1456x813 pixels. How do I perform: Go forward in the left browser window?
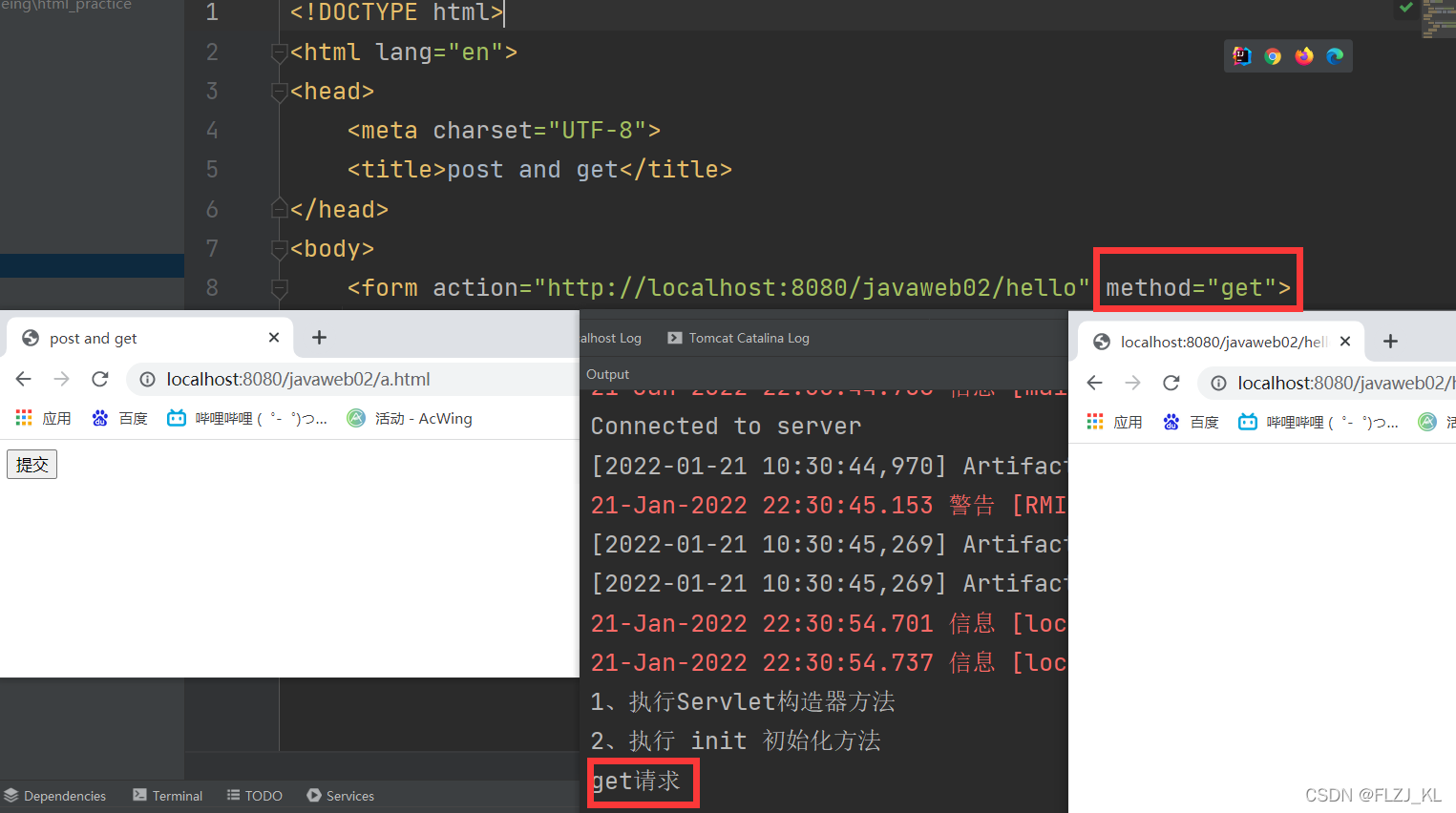62,379
